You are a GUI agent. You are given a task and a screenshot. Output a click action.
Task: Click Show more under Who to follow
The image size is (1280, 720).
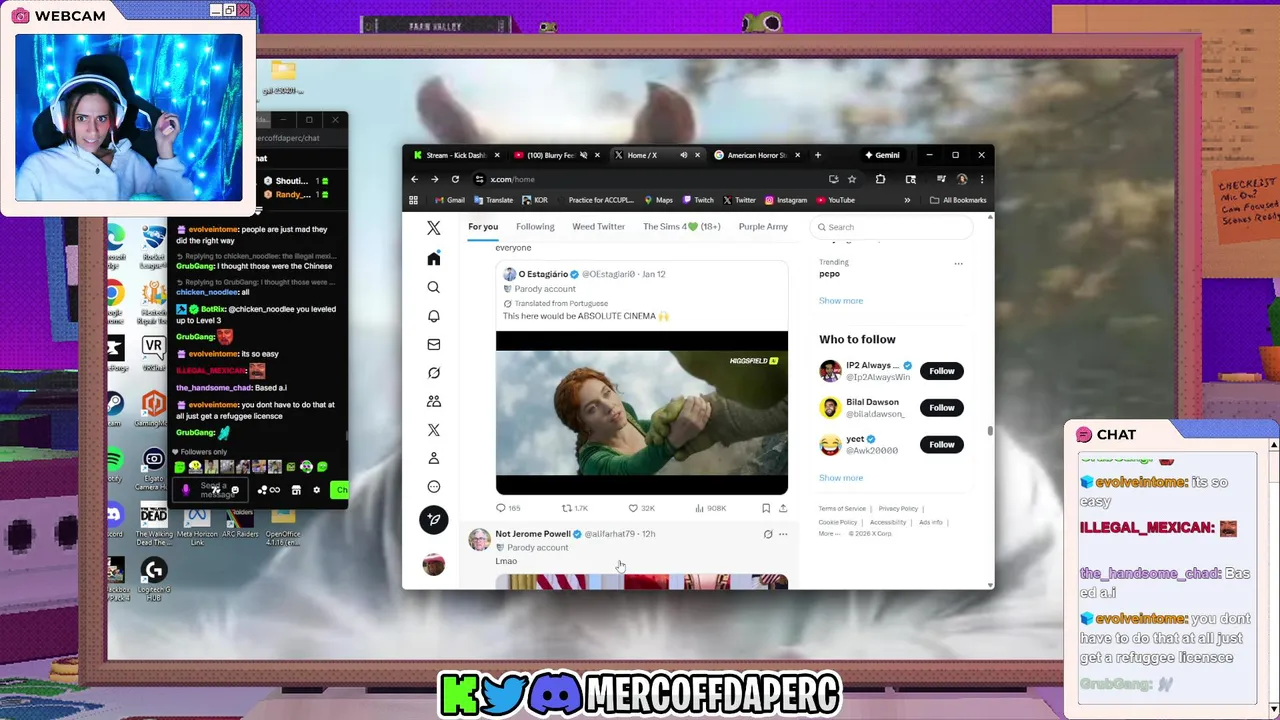[841, 478]
